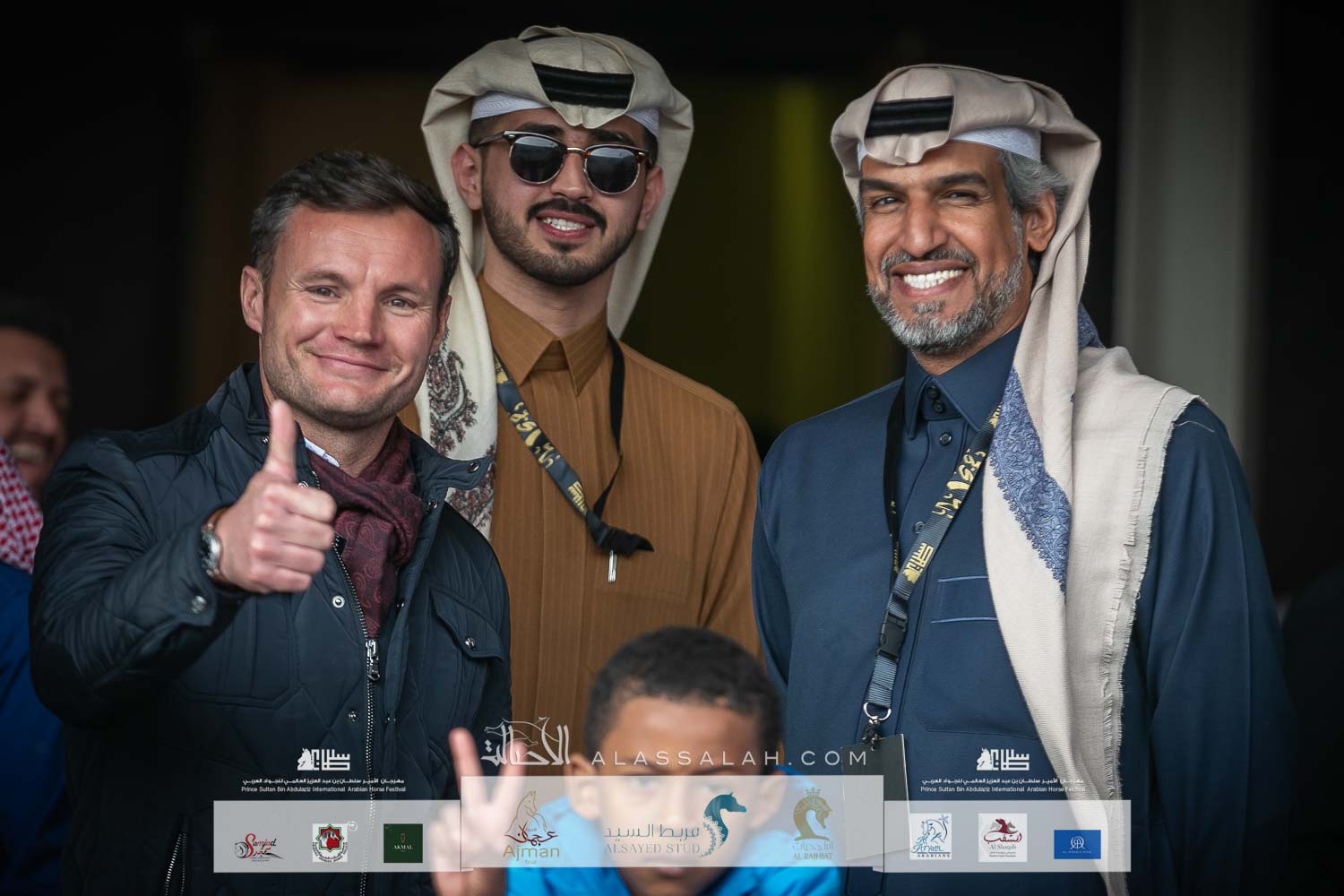Click the left festival horse emblem
1344x896 pixels.
(323, 762)
